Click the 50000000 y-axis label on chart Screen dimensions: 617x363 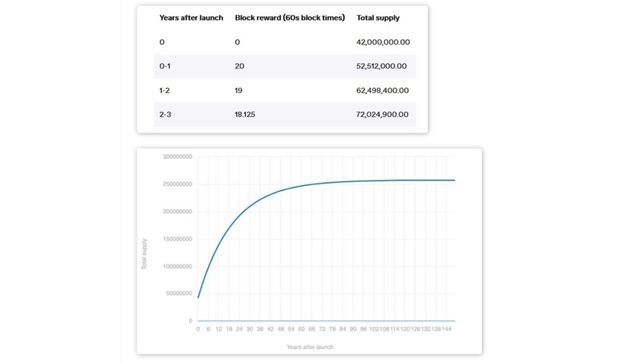(x=179, y=293)
